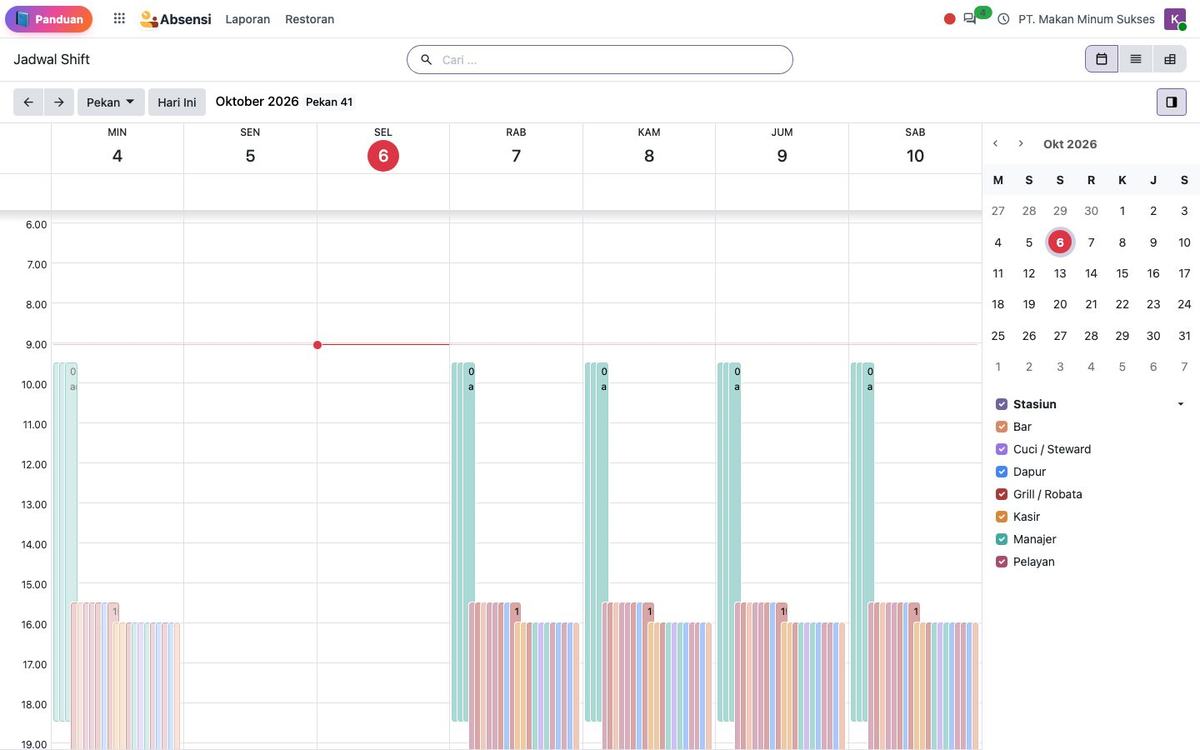Toggle the Stasiun master checkbox

[x=1002, y=404]
